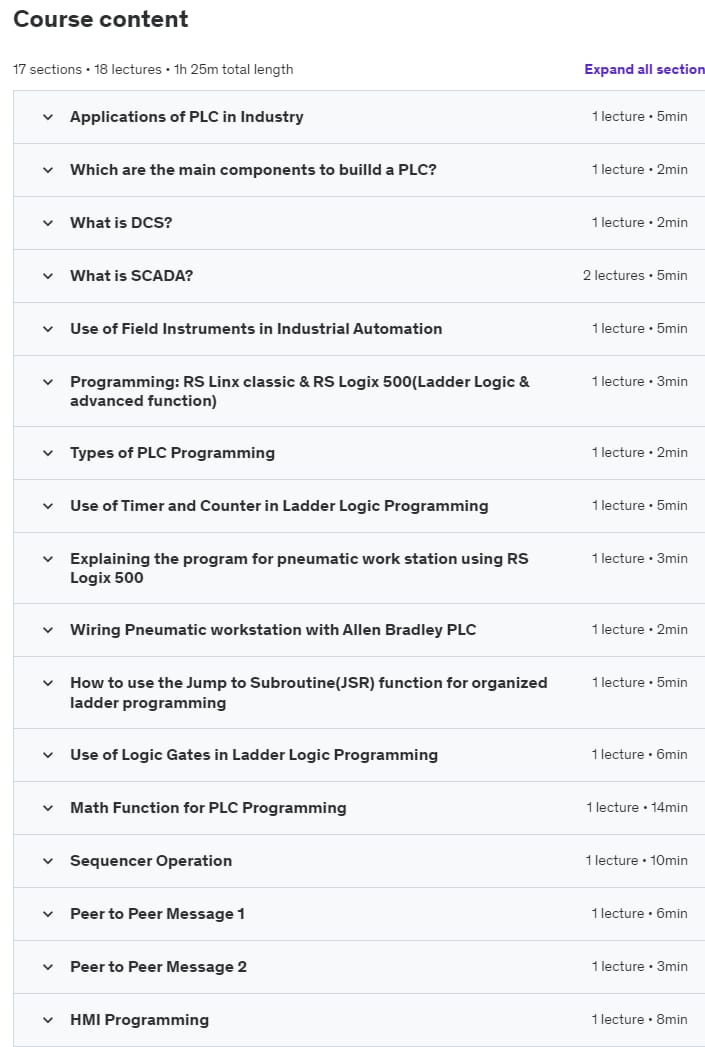Open the Jump to Subroutine(JSR) section
This screenshot has width=705, height=1047.
click(308, 693)
